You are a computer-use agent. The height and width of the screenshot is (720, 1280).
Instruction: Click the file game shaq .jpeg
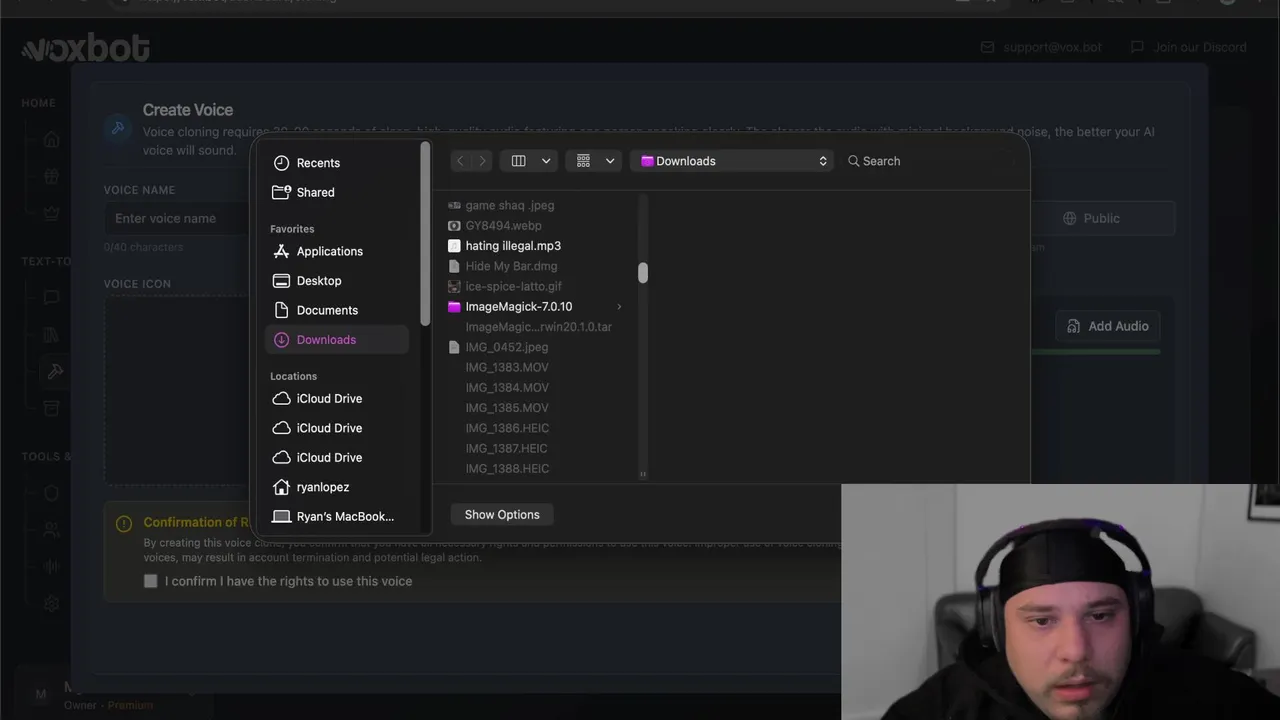click(x=510, y=205)
